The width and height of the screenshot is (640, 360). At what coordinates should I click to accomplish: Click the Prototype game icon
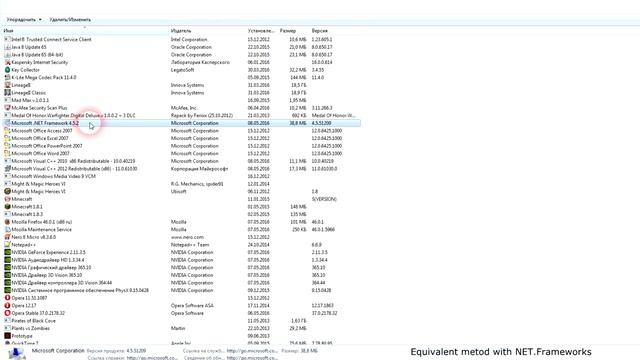pyautogui.click(x=7, y=336)
